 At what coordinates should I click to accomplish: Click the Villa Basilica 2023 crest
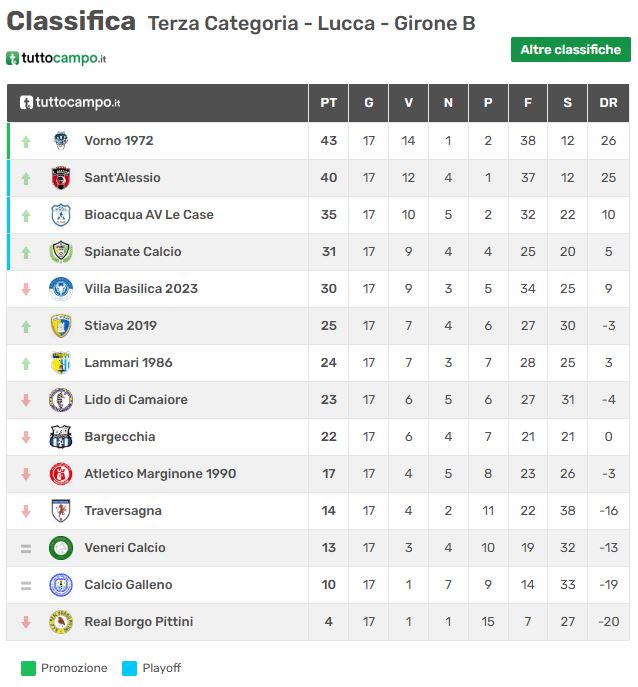tap(61, 289)
